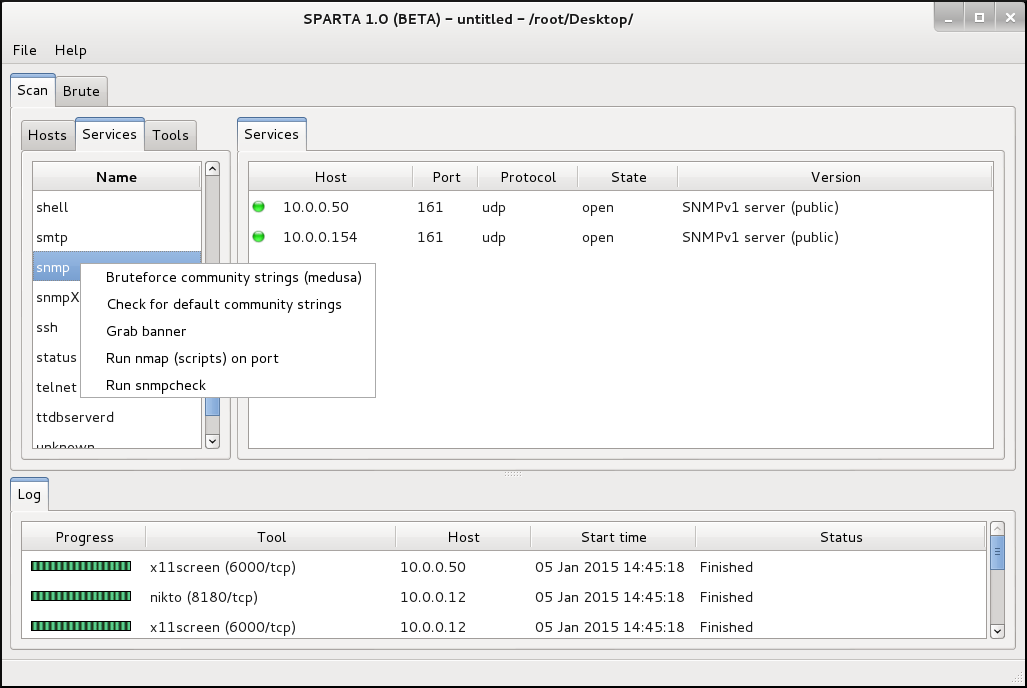
Task: Switch to the Hosts tab
Action: (x=47, y=135)
